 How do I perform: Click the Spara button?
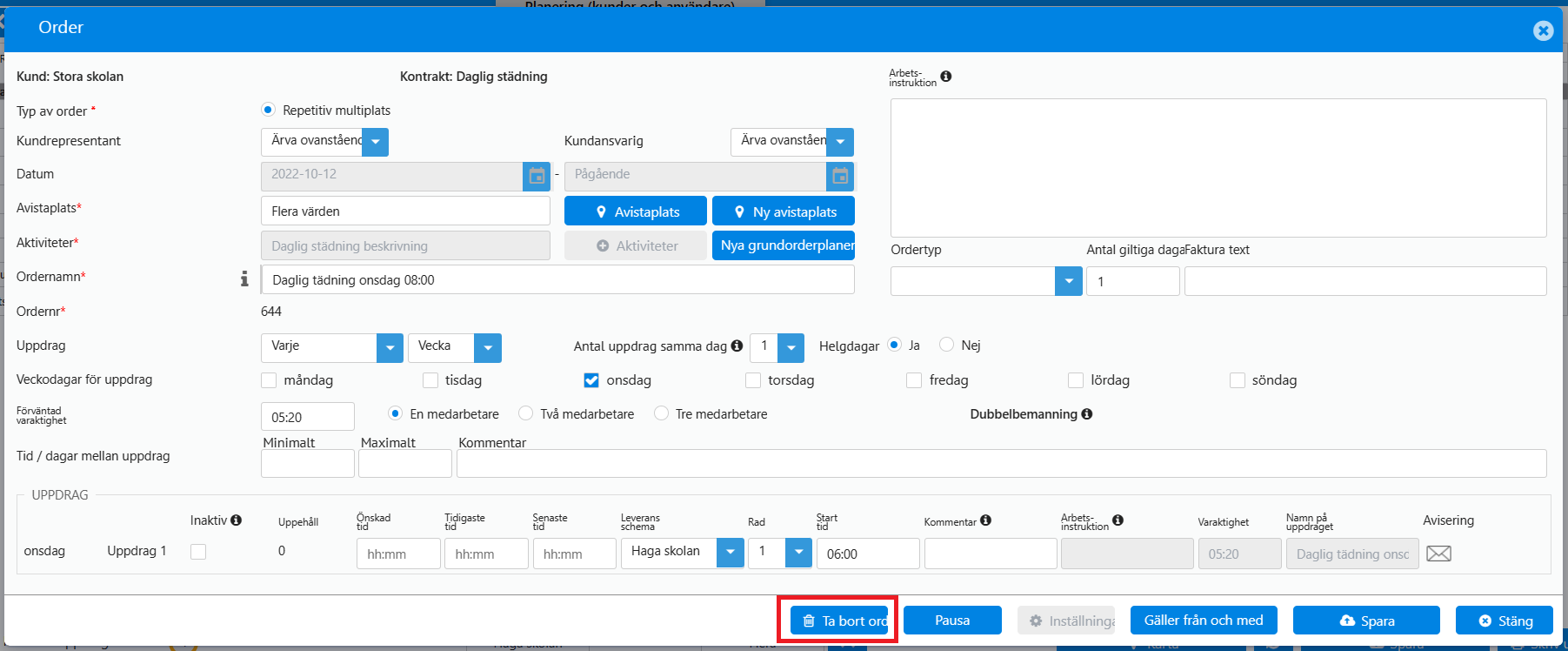tap(1366, 621)
